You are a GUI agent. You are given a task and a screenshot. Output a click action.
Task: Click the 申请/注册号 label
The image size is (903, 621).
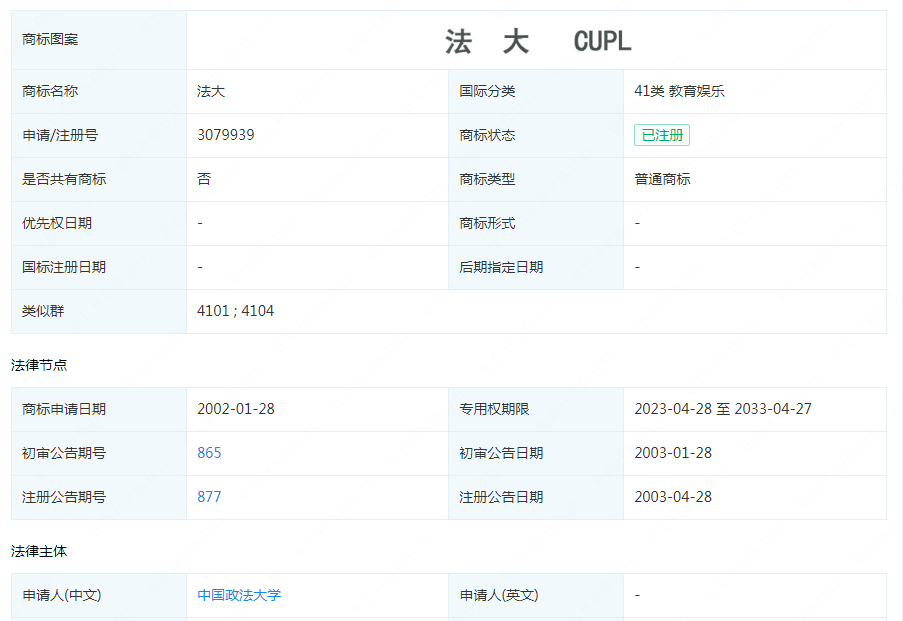pyautogui.click(x=60, y=135)
